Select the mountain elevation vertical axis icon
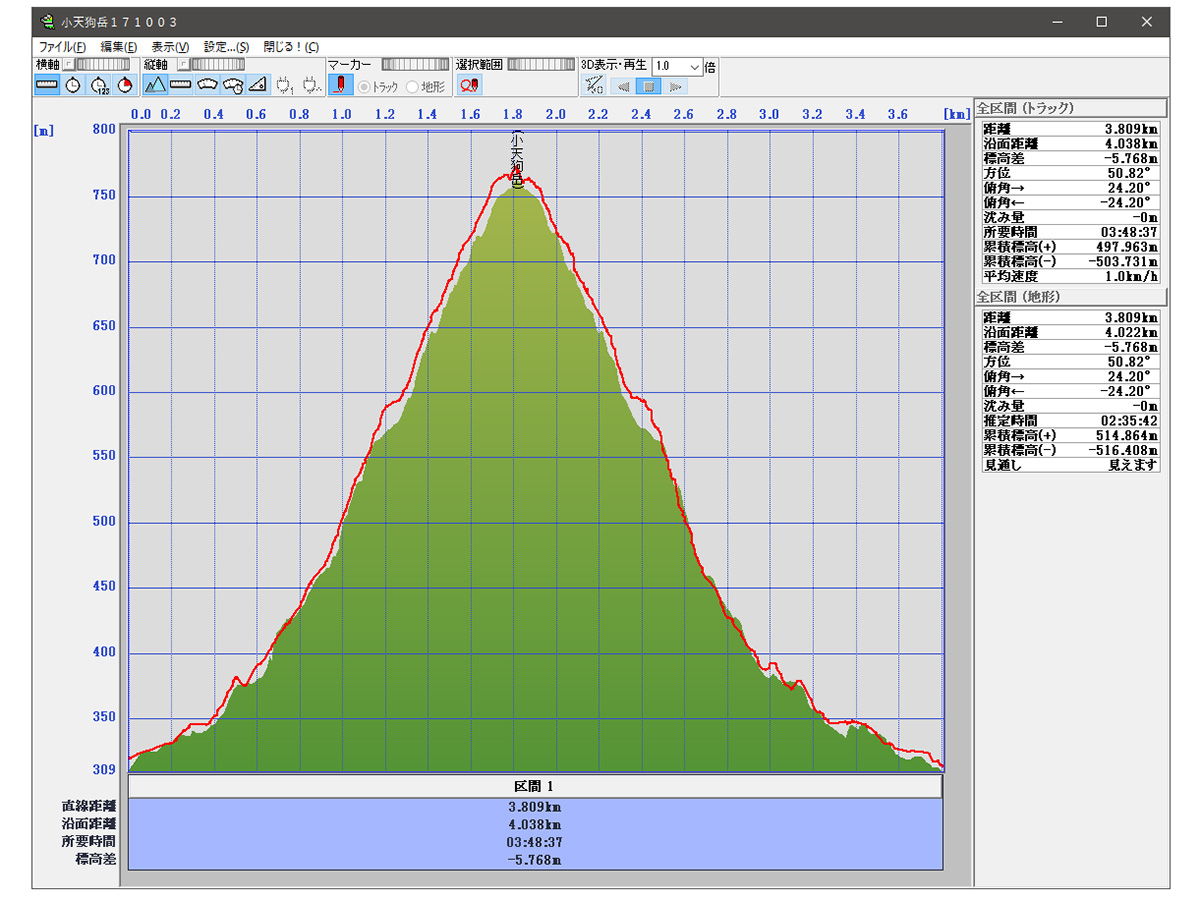The image size is (1200, 900). 155,86
